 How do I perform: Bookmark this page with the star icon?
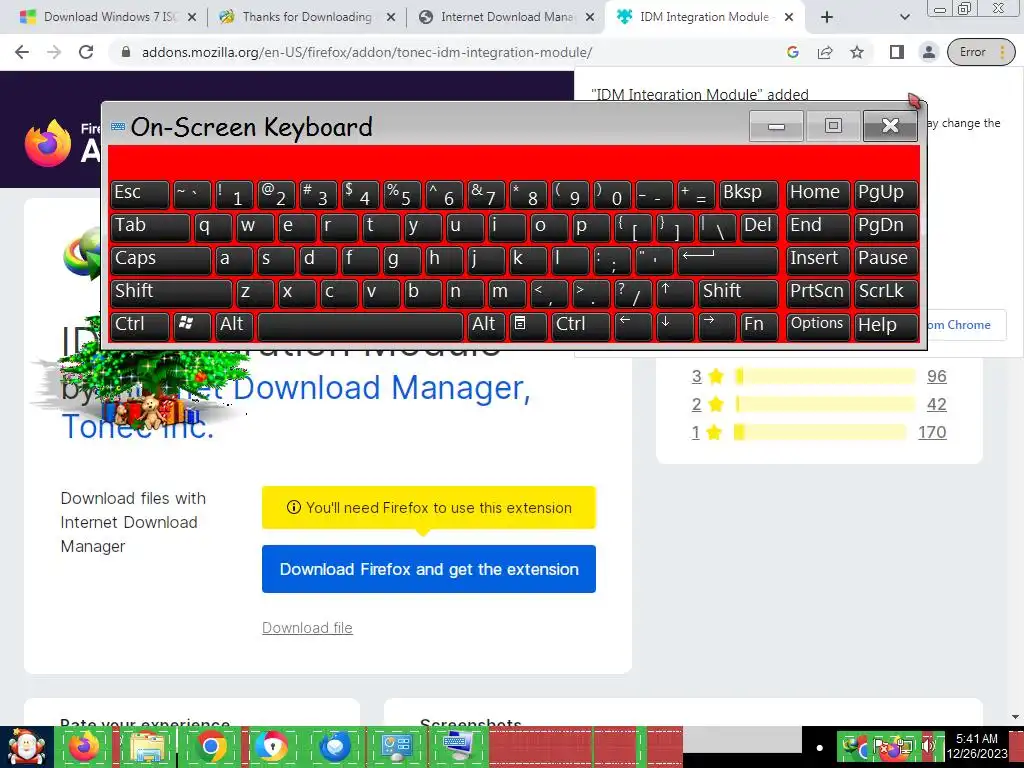point(857,52)
